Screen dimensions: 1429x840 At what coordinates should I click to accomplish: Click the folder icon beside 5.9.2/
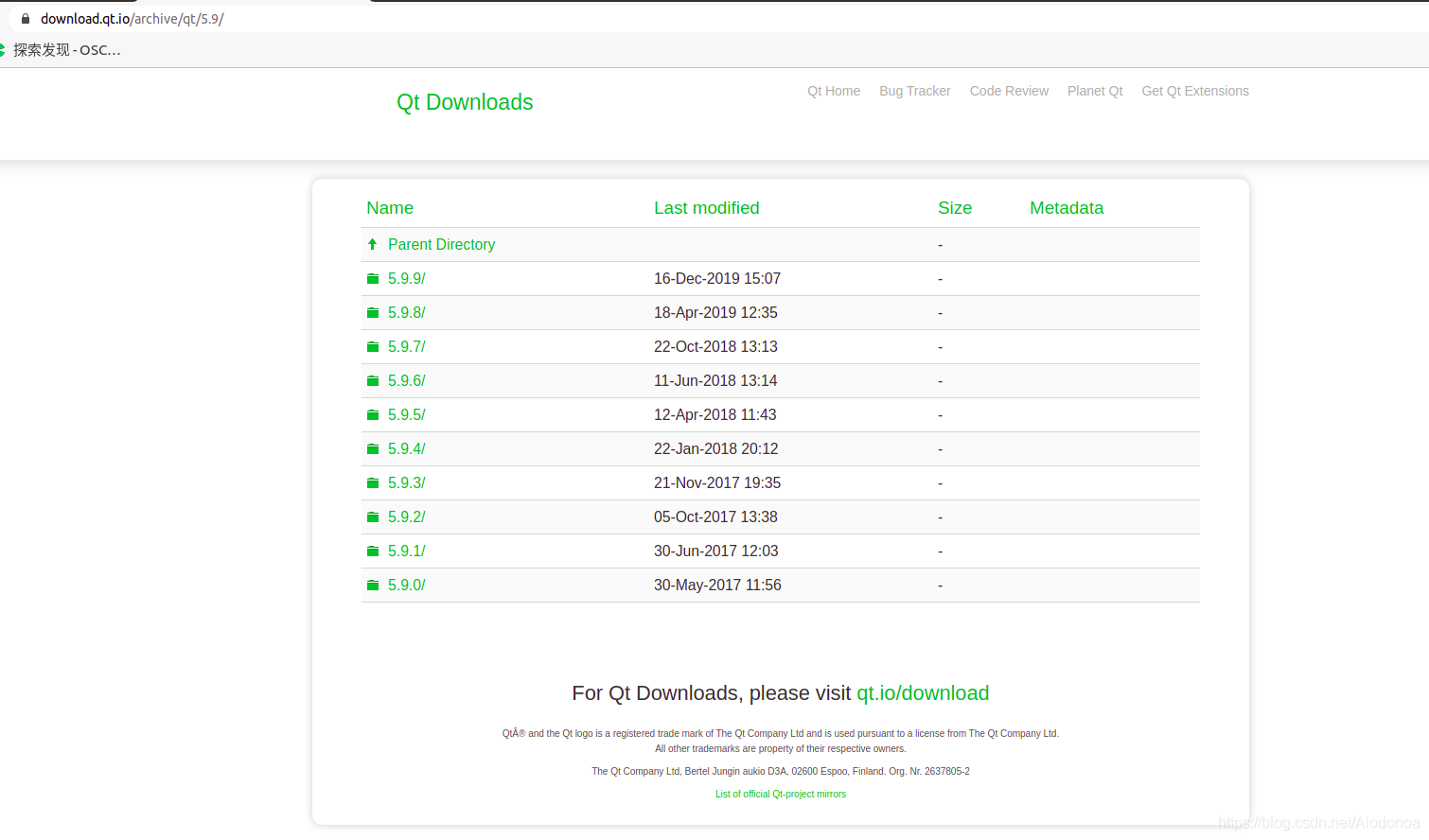[x=373, y=517]
